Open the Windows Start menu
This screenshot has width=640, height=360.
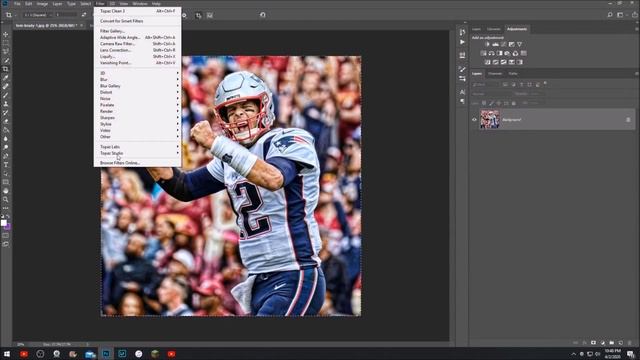coord(7,353)
